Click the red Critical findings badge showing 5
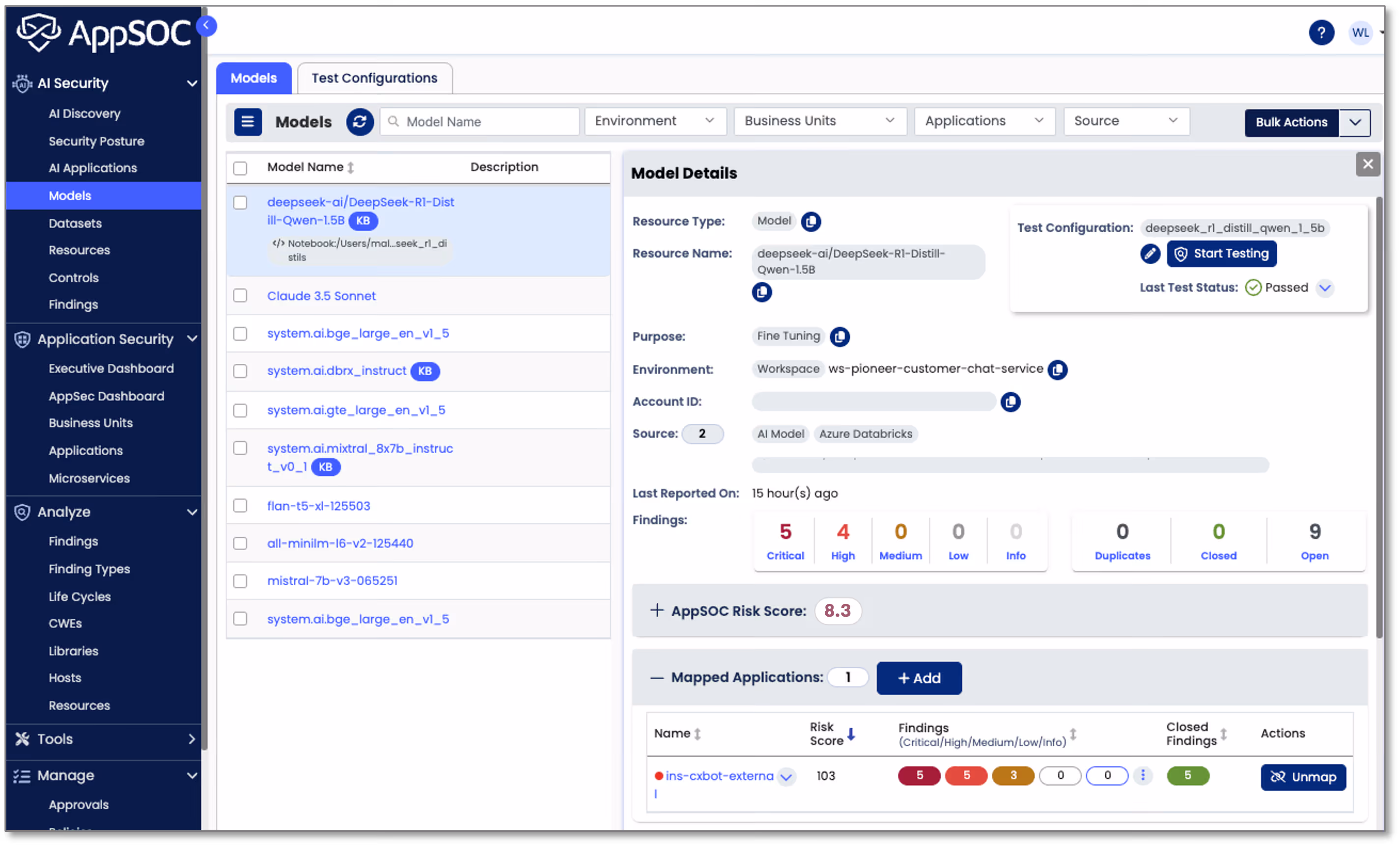The image size is (1400, 846). click(x=919, y=775)
